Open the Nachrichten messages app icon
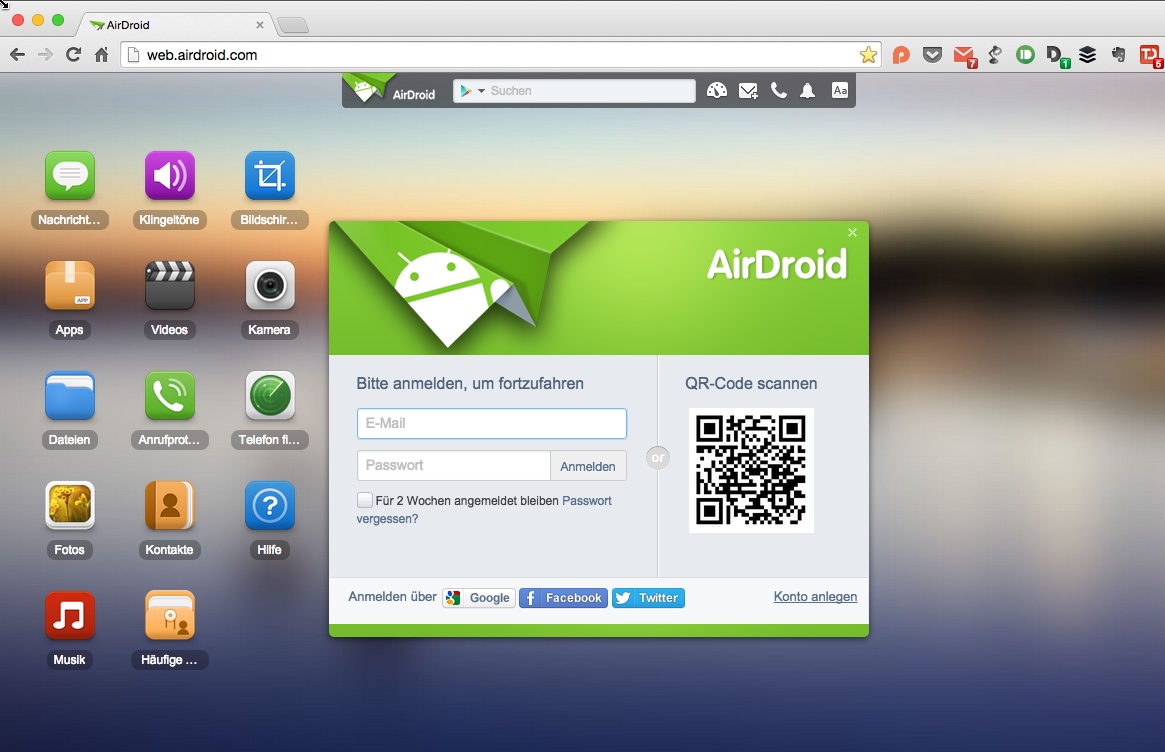The height and width of the screenshot is (752, 1165). tap(70, 177)
